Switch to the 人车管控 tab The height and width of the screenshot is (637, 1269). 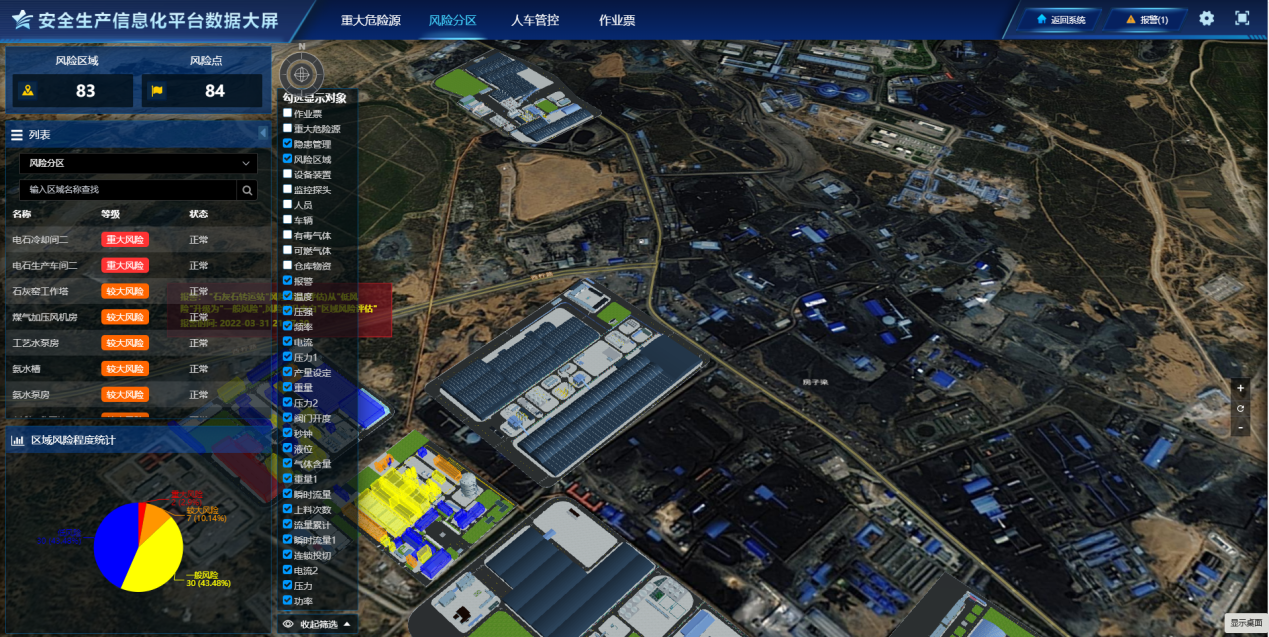tap(535, 20)
